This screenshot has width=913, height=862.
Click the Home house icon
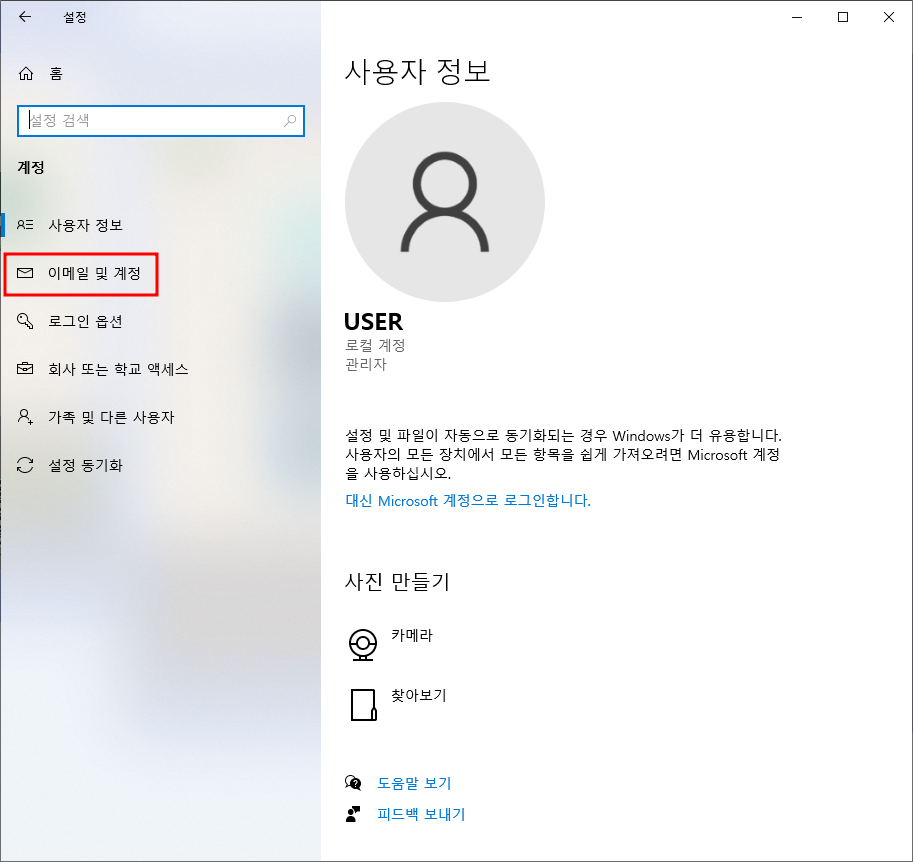coord(26,73)
